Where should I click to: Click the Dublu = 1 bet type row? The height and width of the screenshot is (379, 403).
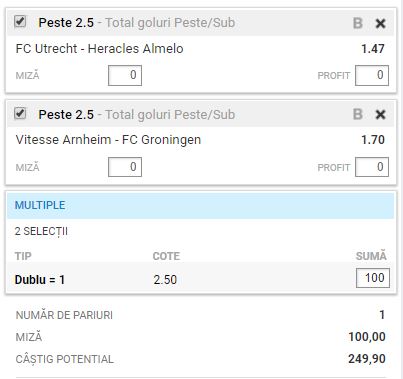200,279
